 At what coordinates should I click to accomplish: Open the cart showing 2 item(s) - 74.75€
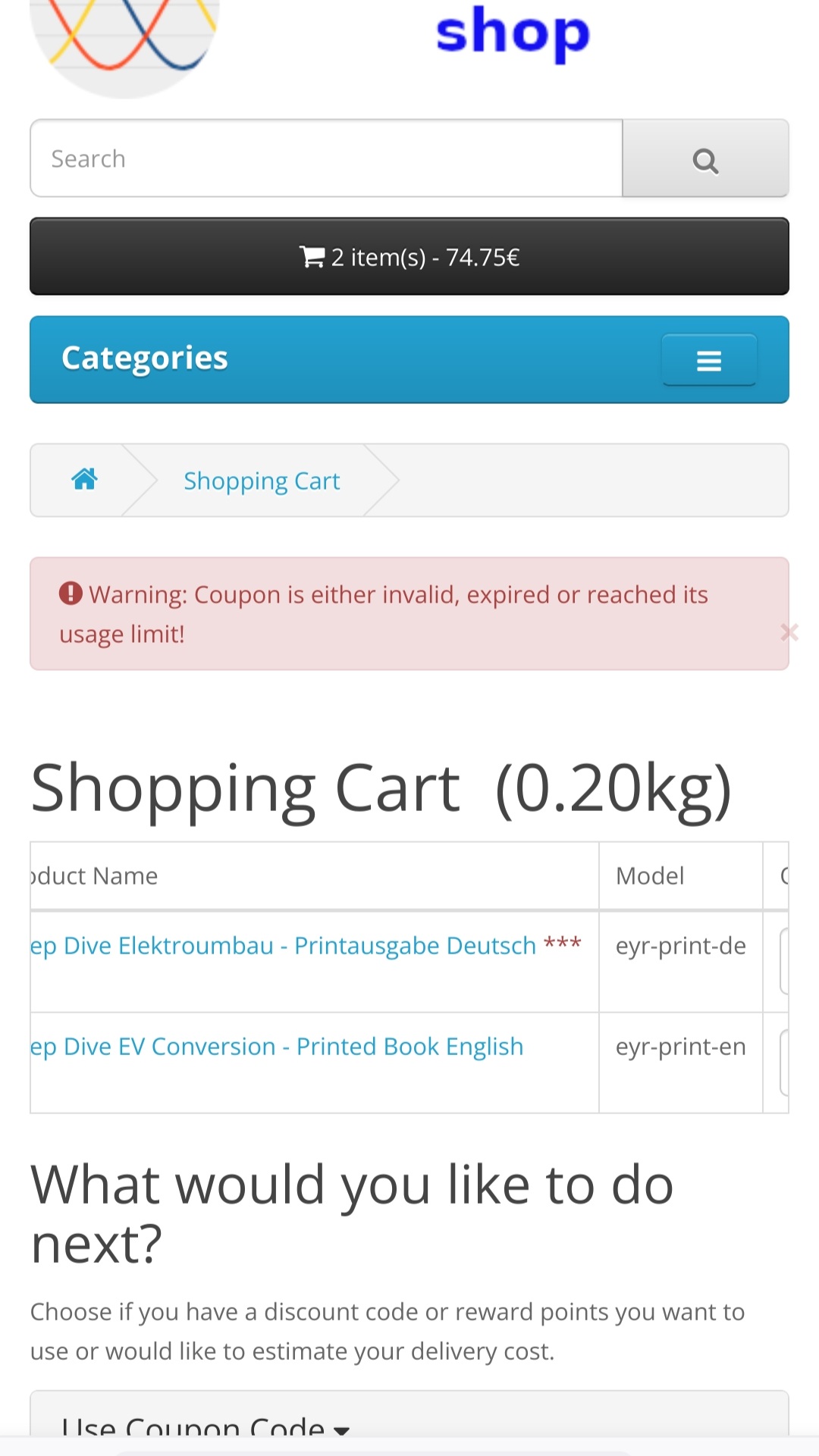(409, 257)
